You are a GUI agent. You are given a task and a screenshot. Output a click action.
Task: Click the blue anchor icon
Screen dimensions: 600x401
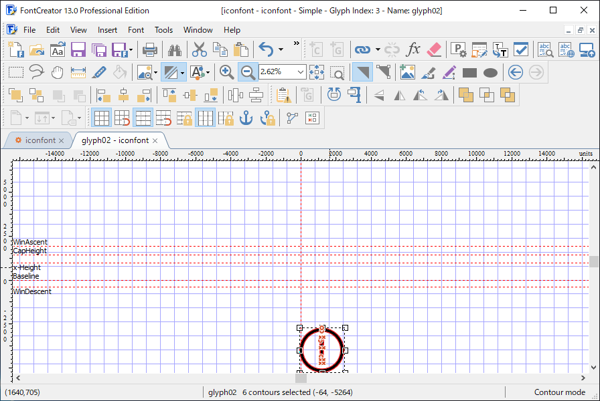[246, 118]
